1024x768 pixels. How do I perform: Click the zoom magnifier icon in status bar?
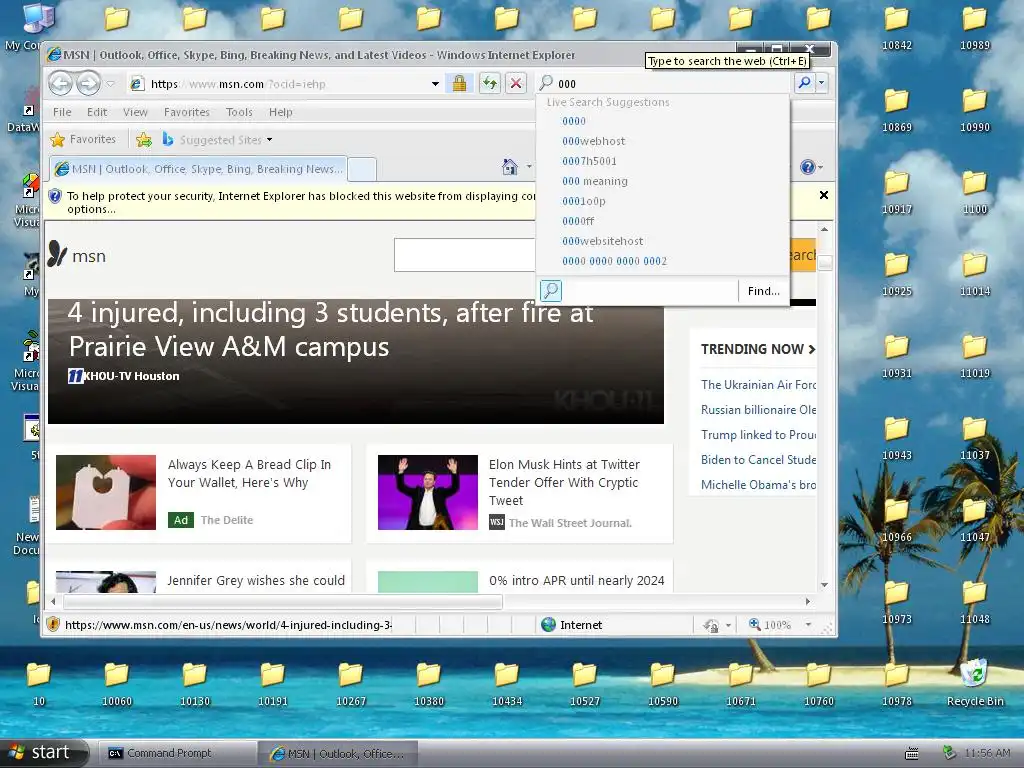tap(754, 624)
